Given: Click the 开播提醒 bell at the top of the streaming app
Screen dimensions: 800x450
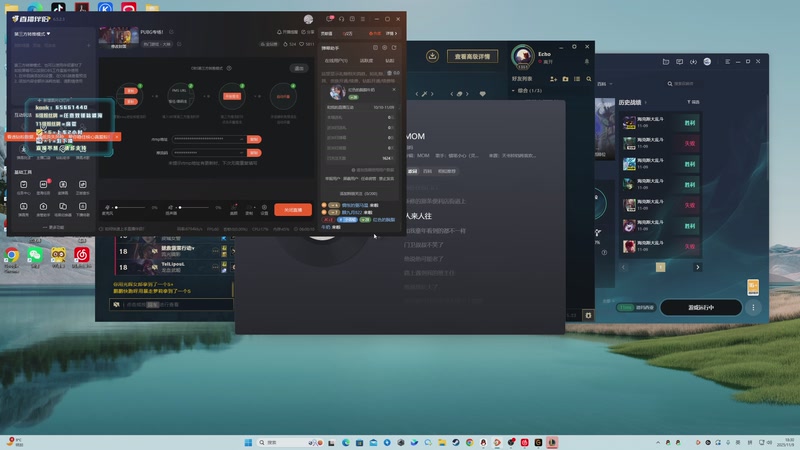Looking at the screenshot, I should [287, 32].
